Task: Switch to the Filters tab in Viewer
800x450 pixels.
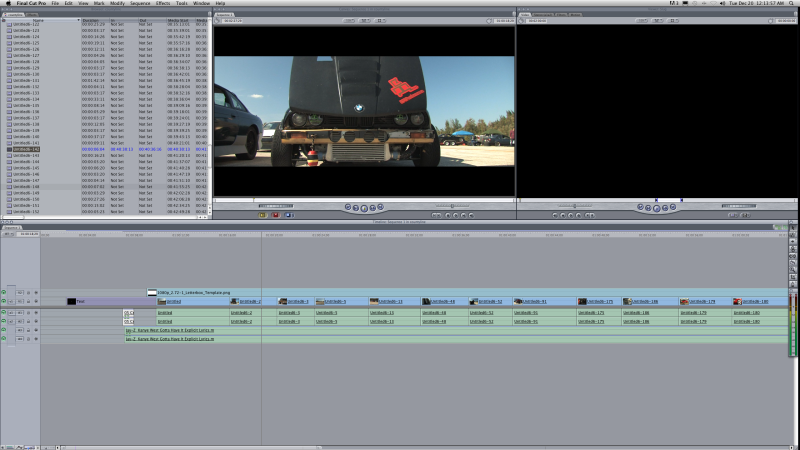Action: coord(561,15)
